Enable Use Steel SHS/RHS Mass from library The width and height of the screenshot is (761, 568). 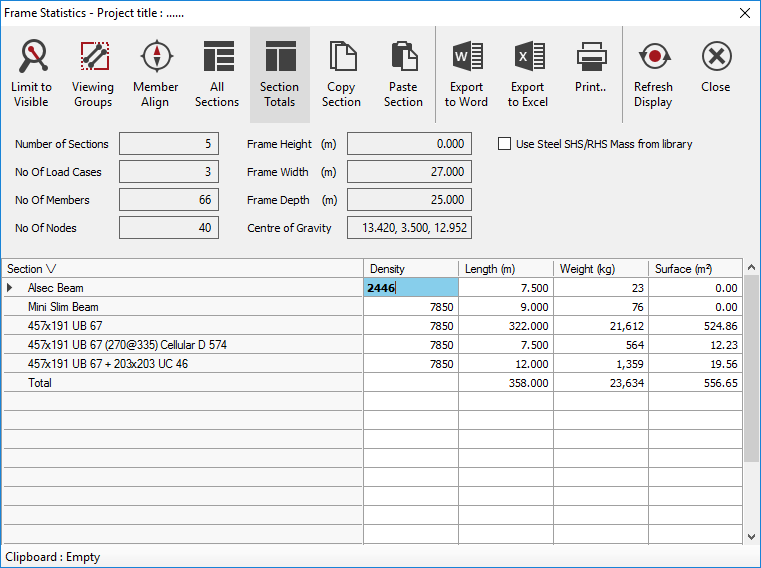tap(505, 144)
